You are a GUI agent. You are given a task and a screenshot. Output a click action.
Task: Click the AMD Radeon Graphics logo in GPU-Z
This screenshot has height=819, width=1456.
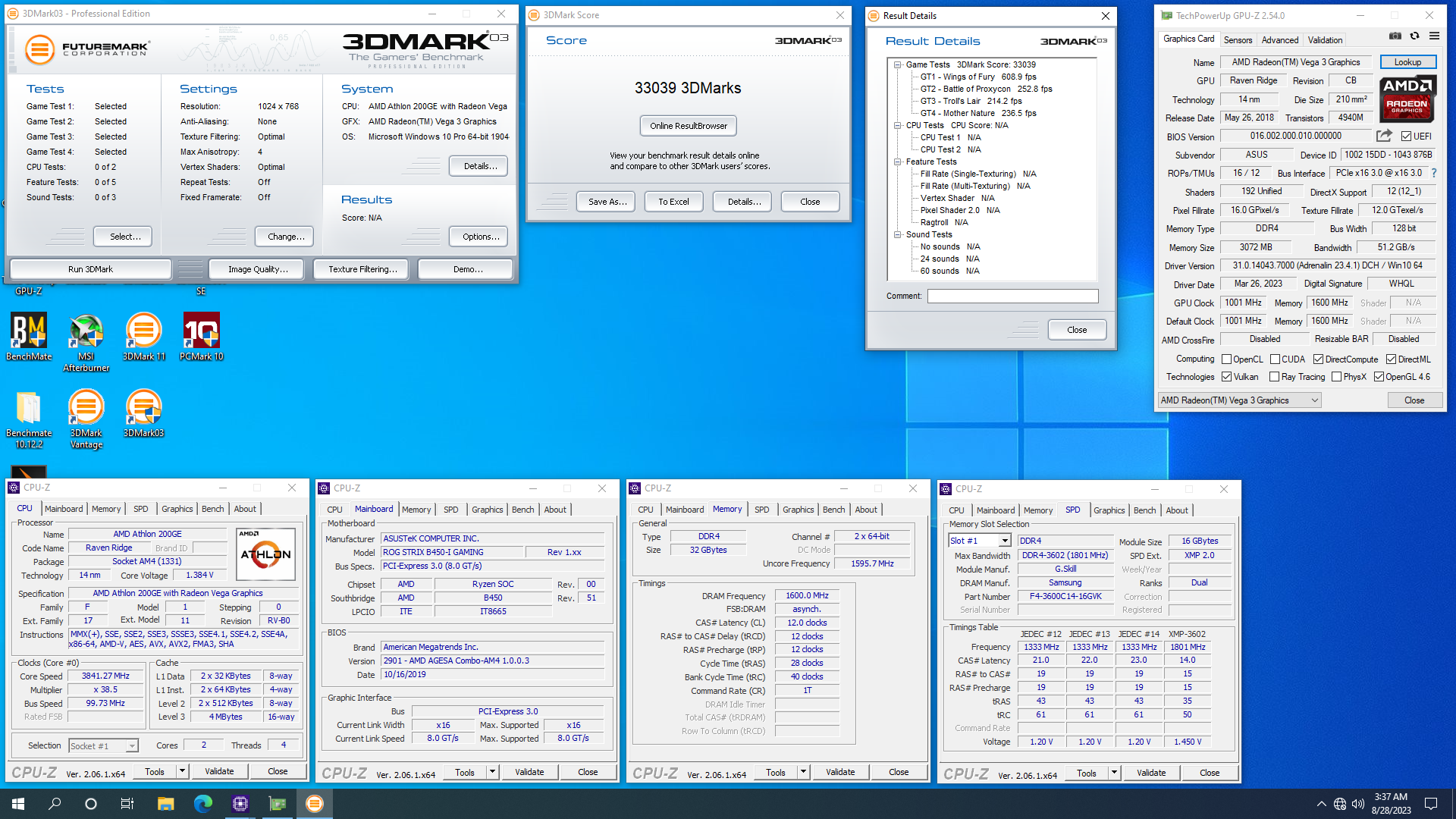[x=1407, y=99]
